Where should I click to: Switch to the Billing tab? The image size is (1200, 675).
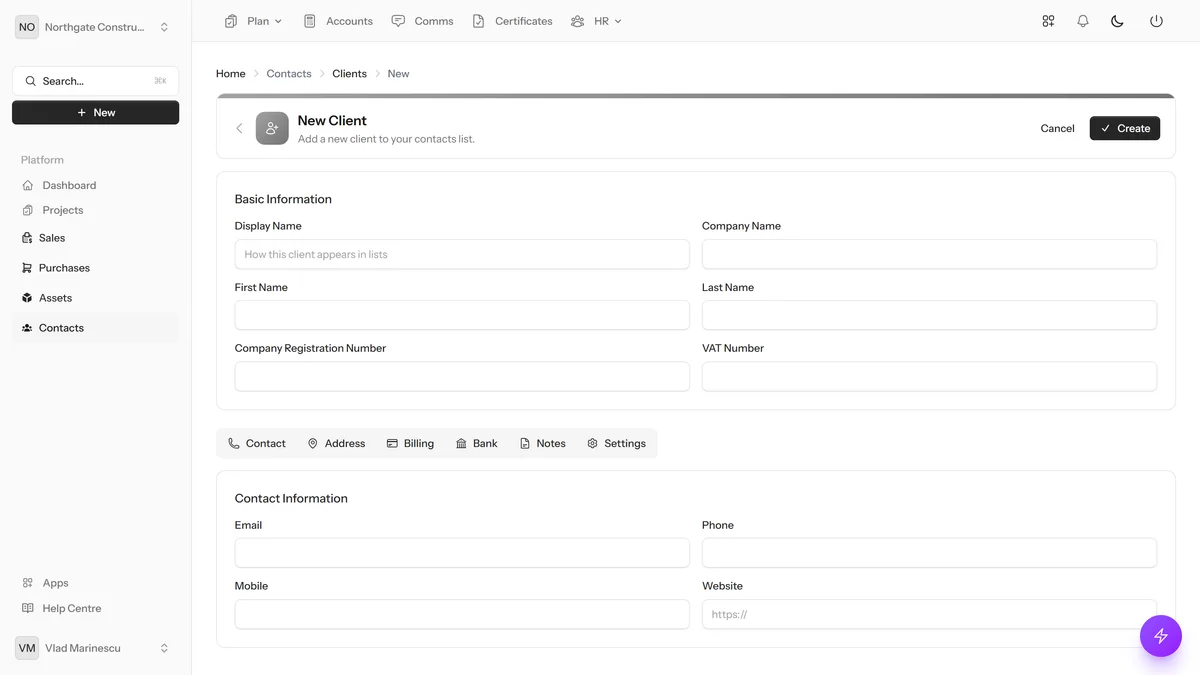[x=410, y=443]
